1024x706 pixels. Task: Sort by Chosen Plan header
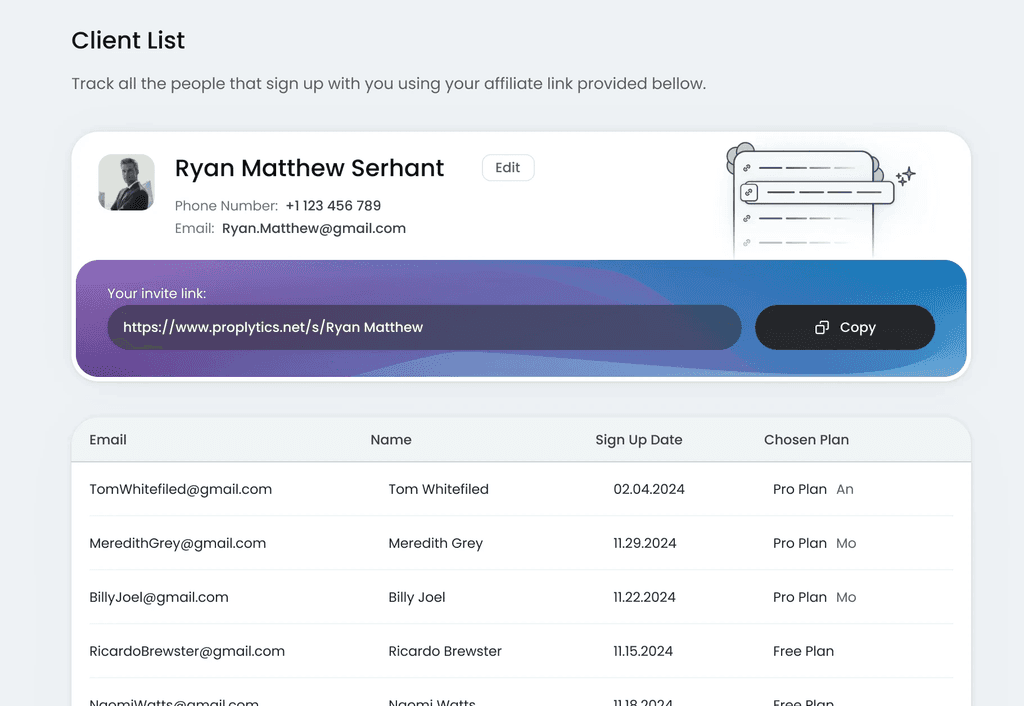[806, 439]
